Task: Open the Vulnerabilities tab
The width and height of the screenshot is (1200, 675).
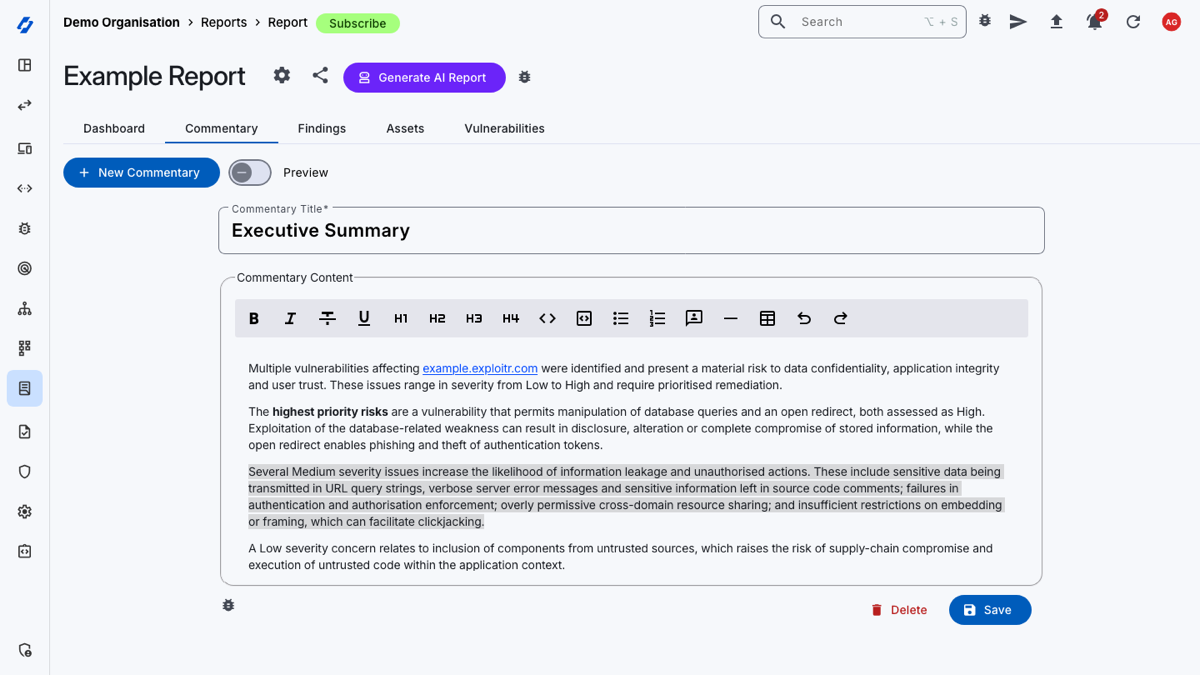Action: coord(504,128)
